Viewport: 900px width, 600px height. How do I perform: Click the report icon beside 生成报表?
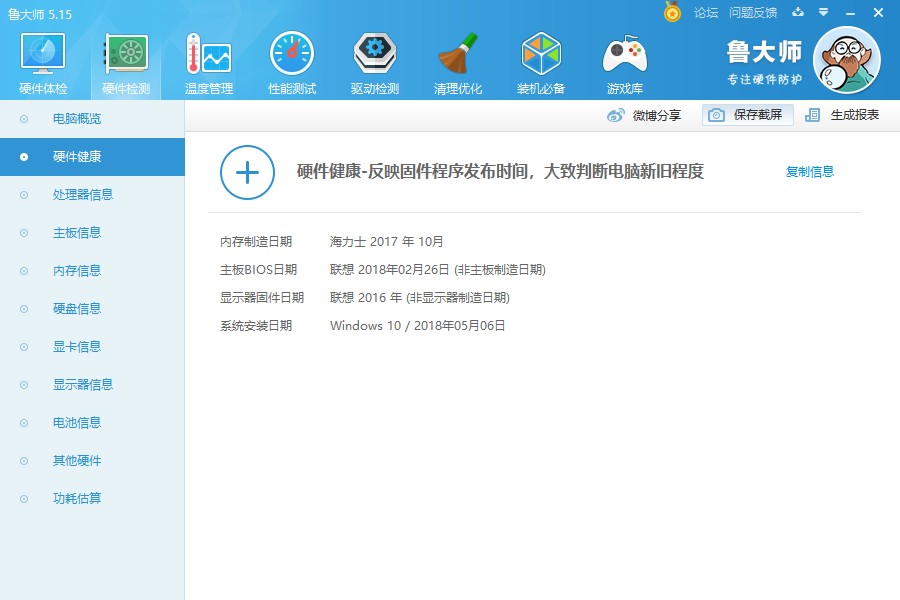(812, 115)
